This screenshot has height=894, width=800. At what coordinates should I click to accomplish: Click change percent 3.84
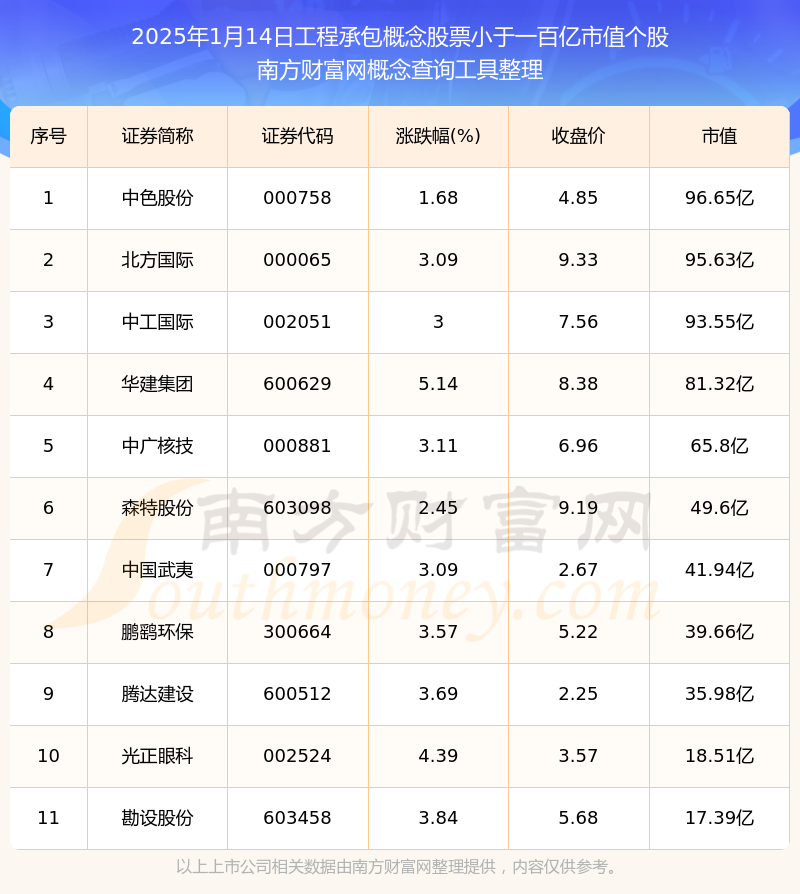point(438,818)
